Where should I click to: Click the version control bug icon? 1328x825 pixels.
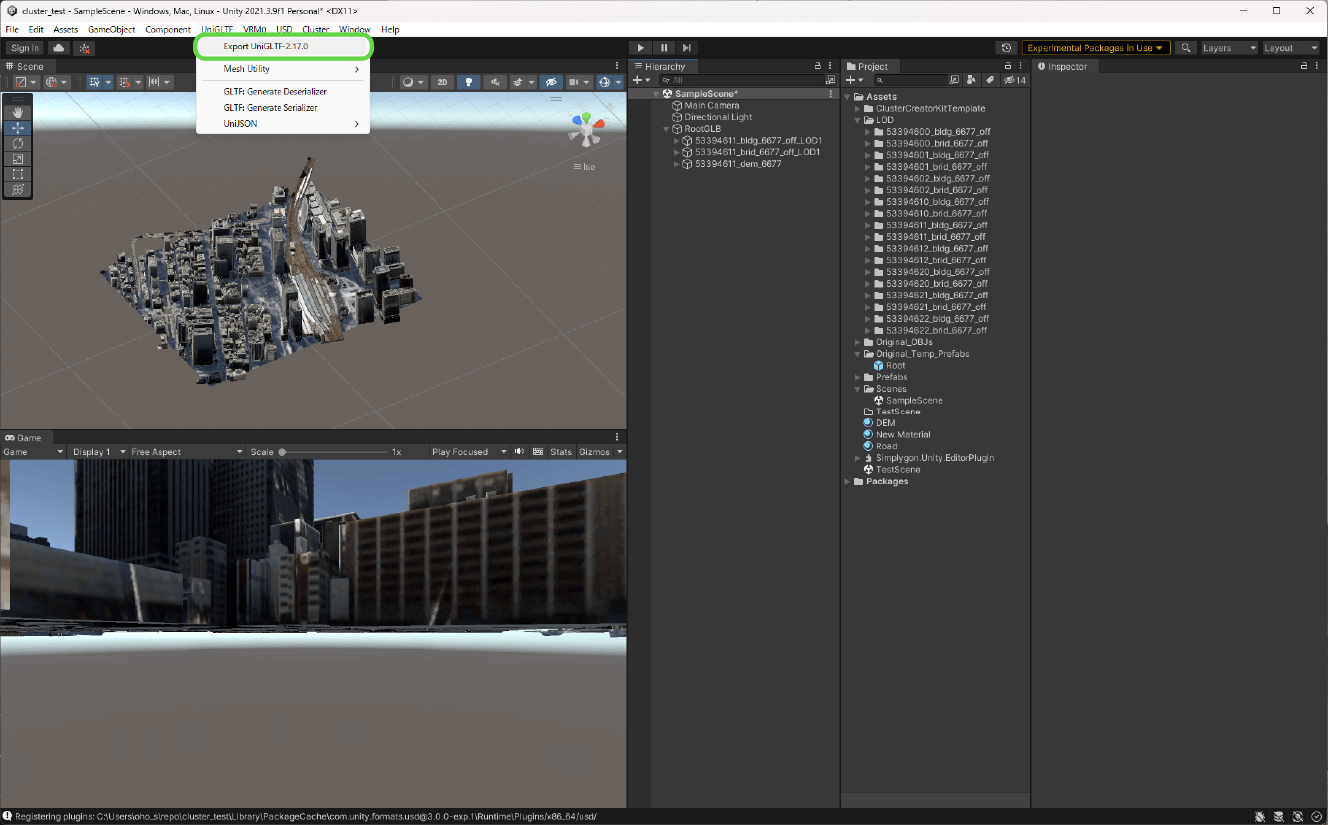click(84, 48)
